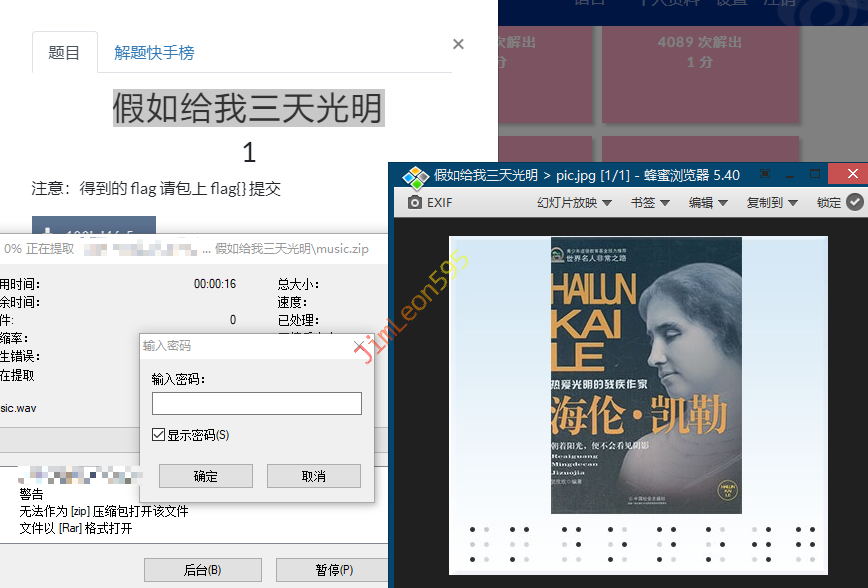Click the 确定 button in password dialog
This screenshot has height=588, width=868.
205,476
